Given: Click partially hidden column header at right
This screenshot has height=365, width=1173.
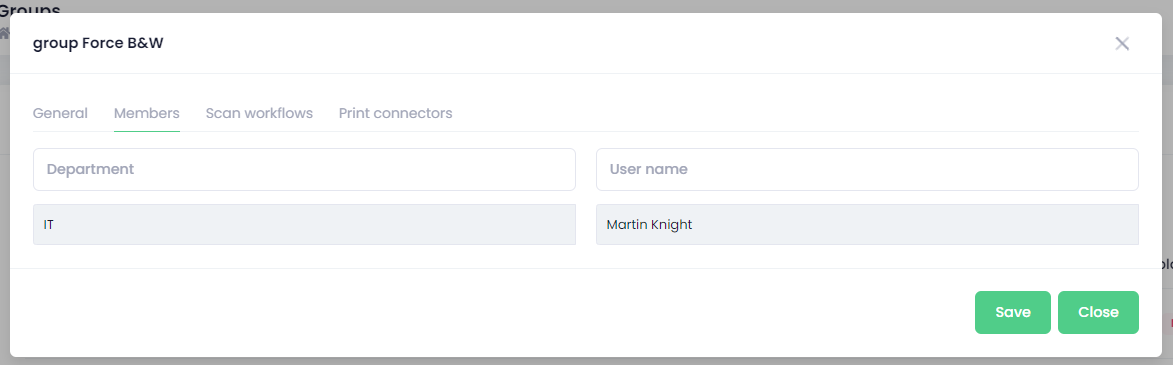Looking at the screenshot, I should point(1168,264).
